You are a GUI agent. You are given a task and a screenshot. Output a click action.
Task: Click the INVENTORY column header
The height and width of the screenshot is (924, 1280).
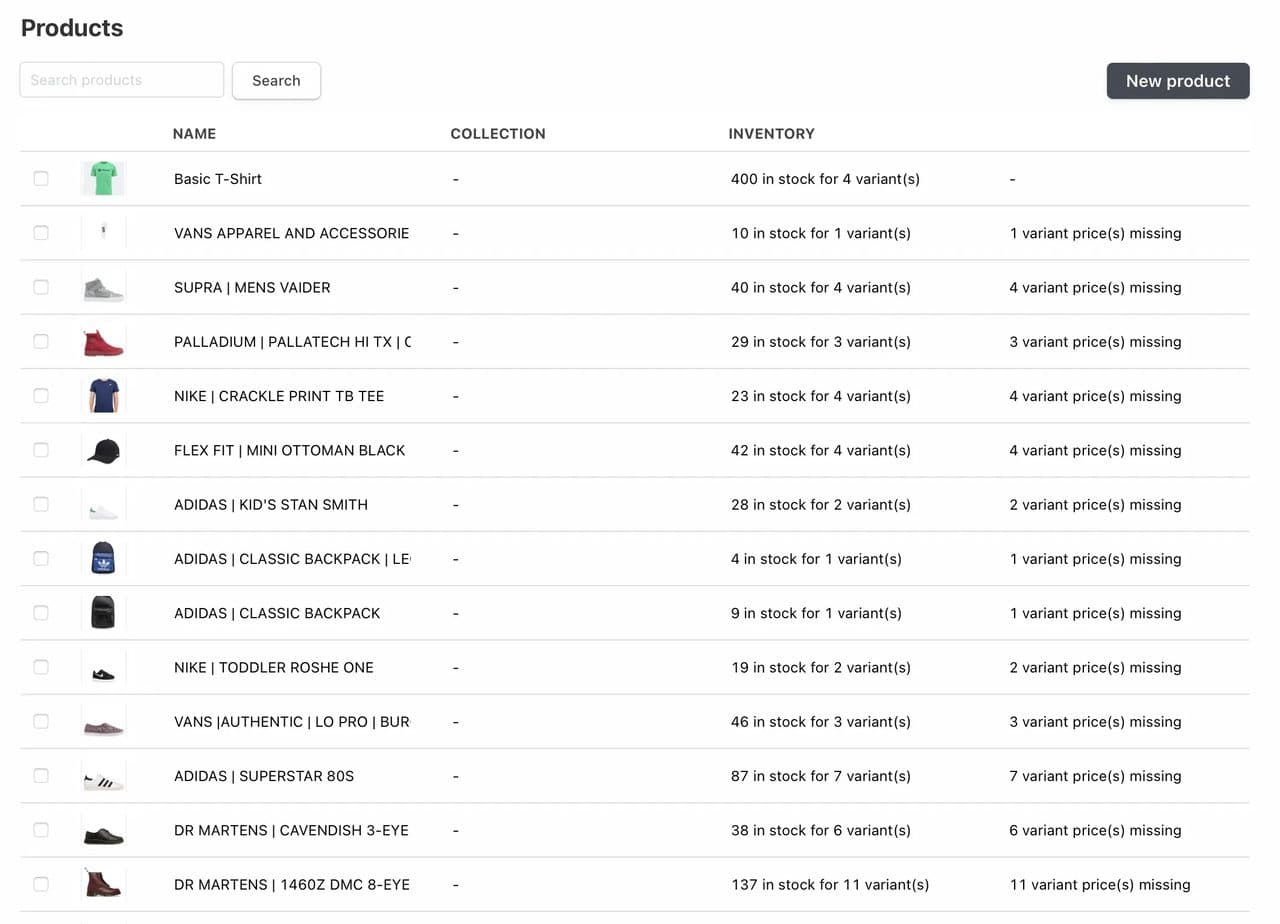tap(772, 133)
